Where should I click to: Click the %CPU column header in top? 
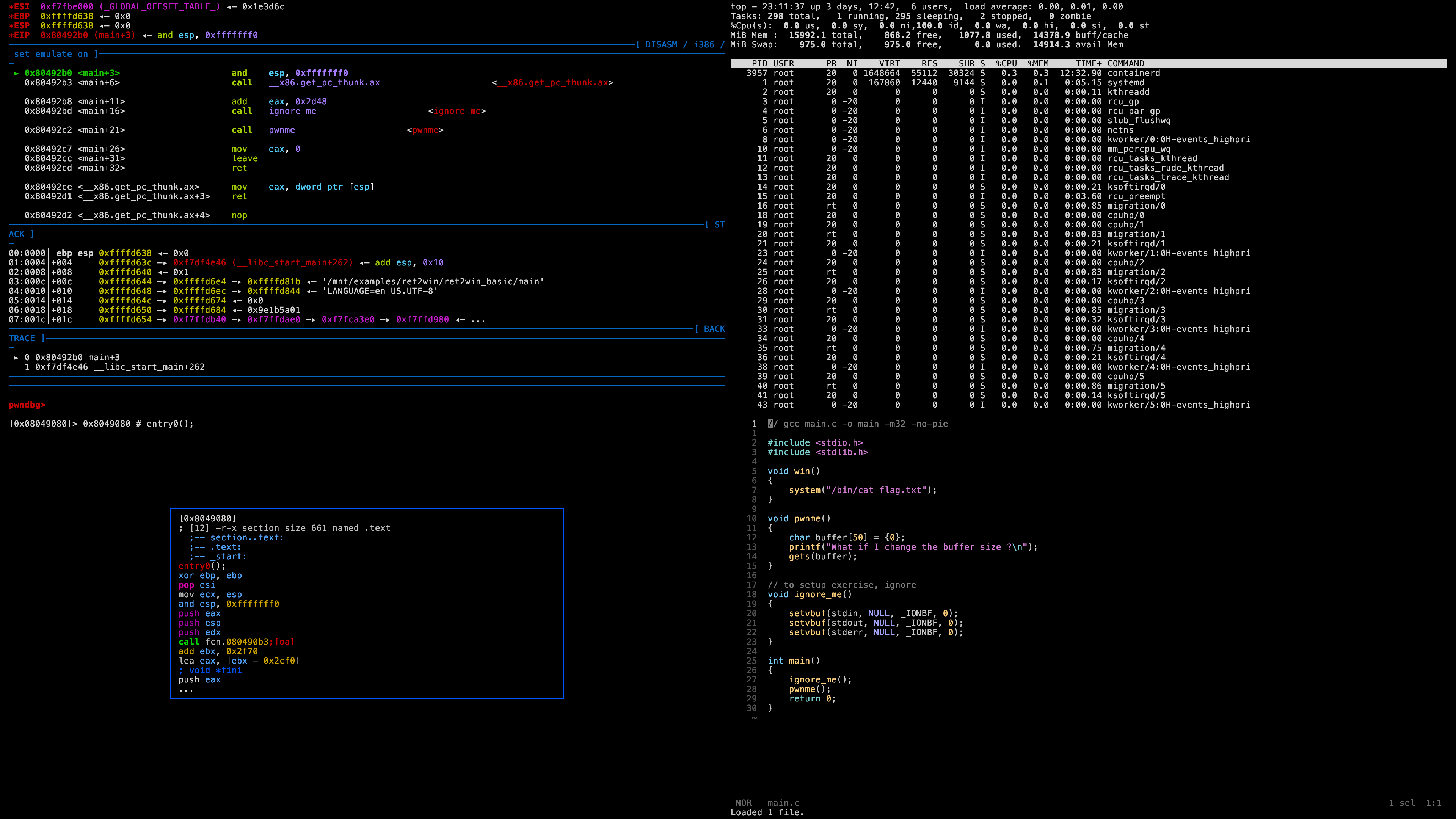point(1006,63)
